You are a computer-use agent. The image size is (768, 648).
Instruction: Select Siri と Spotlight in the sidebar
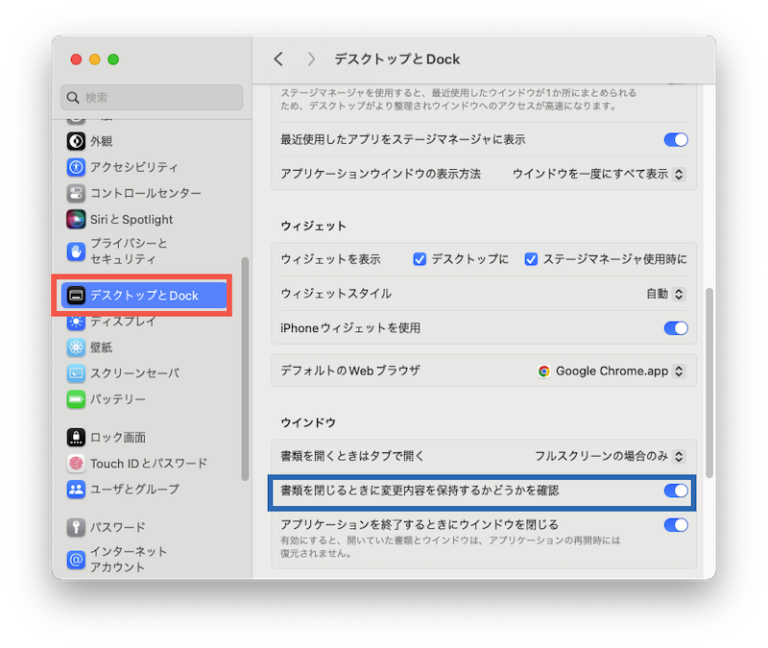click(x=131, y=219)
